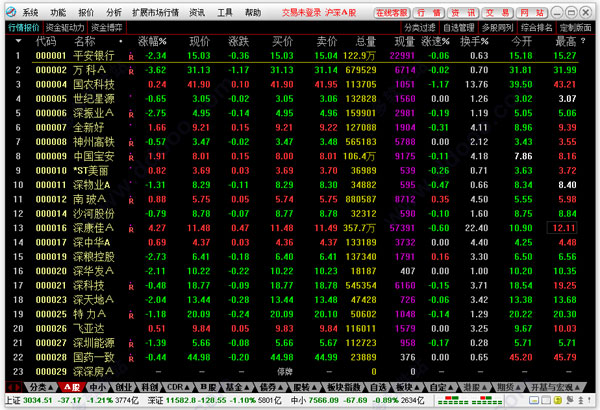Screen dimensions: 600x410
Task: Open 自选管理
Action: [x=458, y=28]
